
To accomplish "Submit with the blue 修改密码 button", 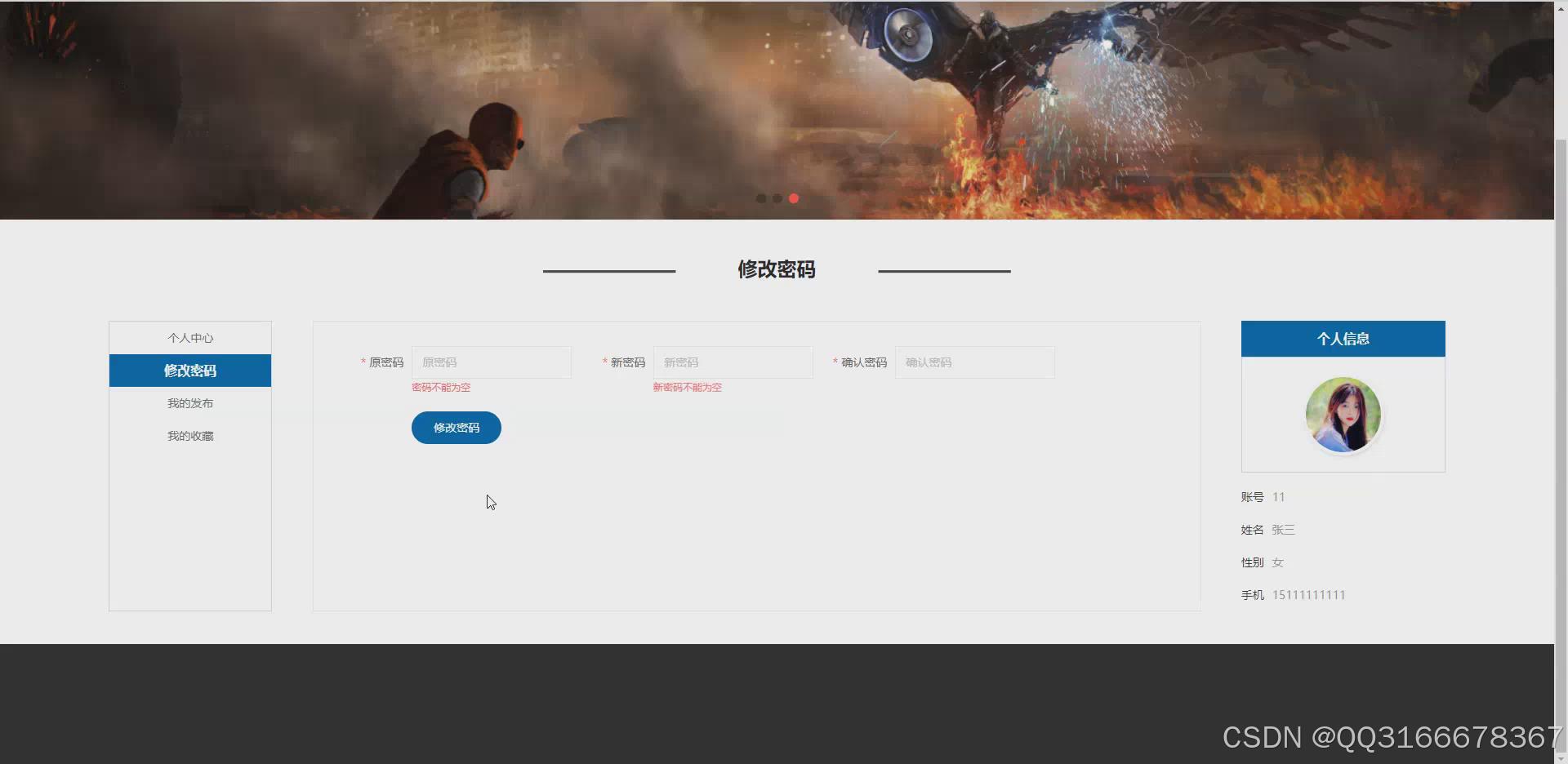I will 457,428.
